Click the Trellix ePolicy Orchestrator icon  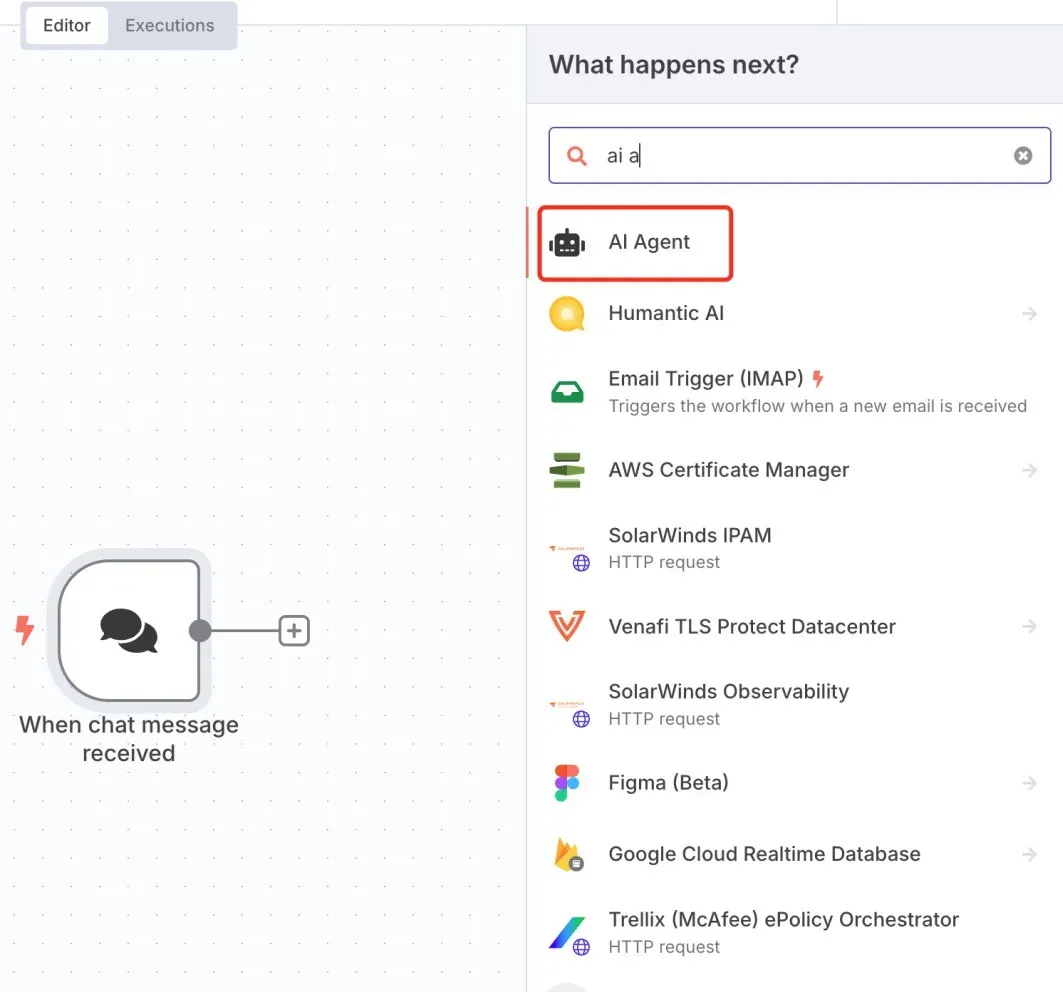[x=569, y=934]
